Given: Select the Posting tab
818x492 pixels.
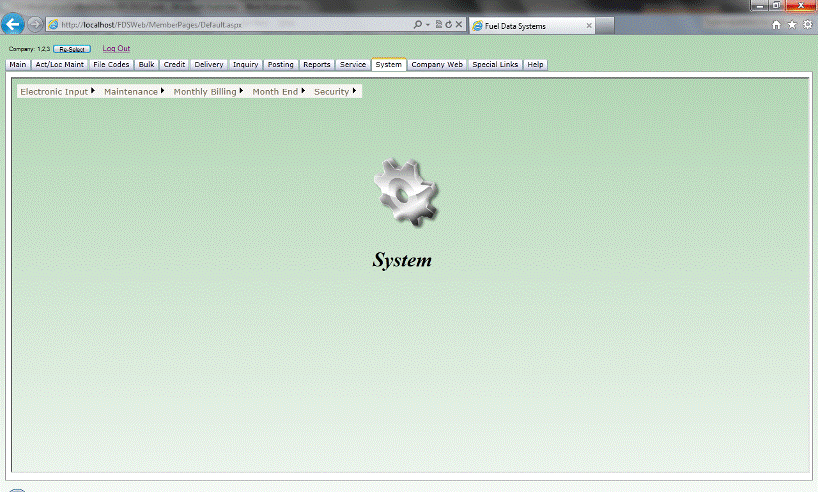Looking at the screenshot, I should (281, 65).
